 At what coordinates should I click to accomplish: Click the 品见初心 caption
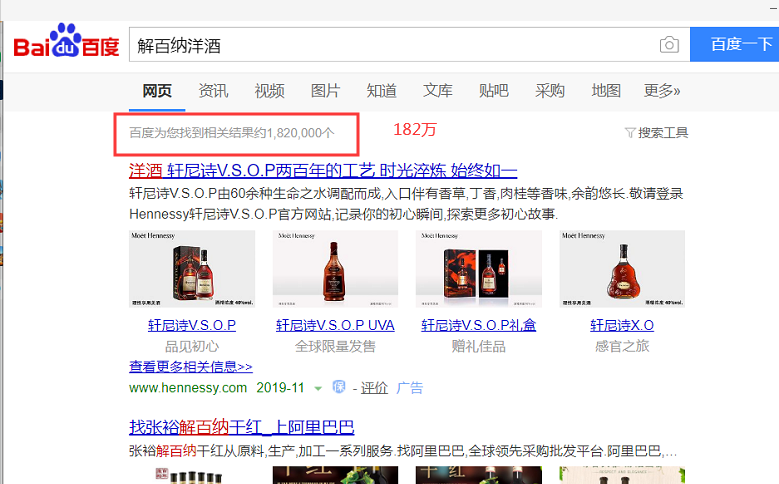pyautogui.click(x=192, y=346)
